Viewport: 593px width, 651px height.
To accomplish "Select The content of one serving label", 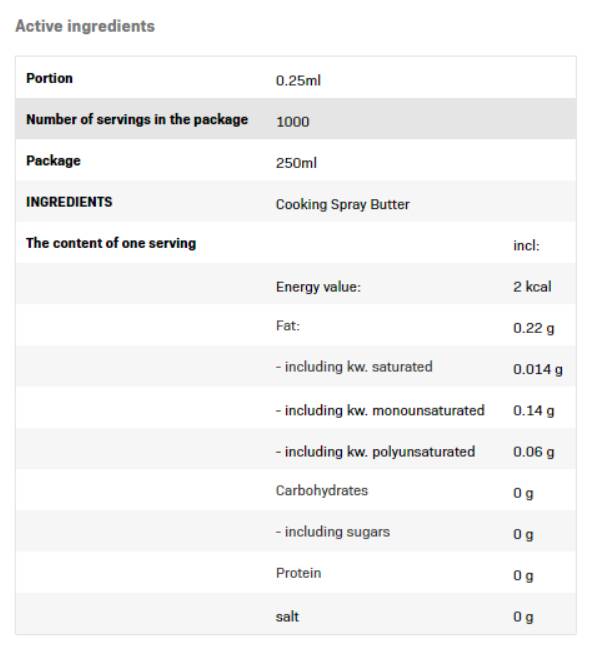I will click(x=111, y=243).
